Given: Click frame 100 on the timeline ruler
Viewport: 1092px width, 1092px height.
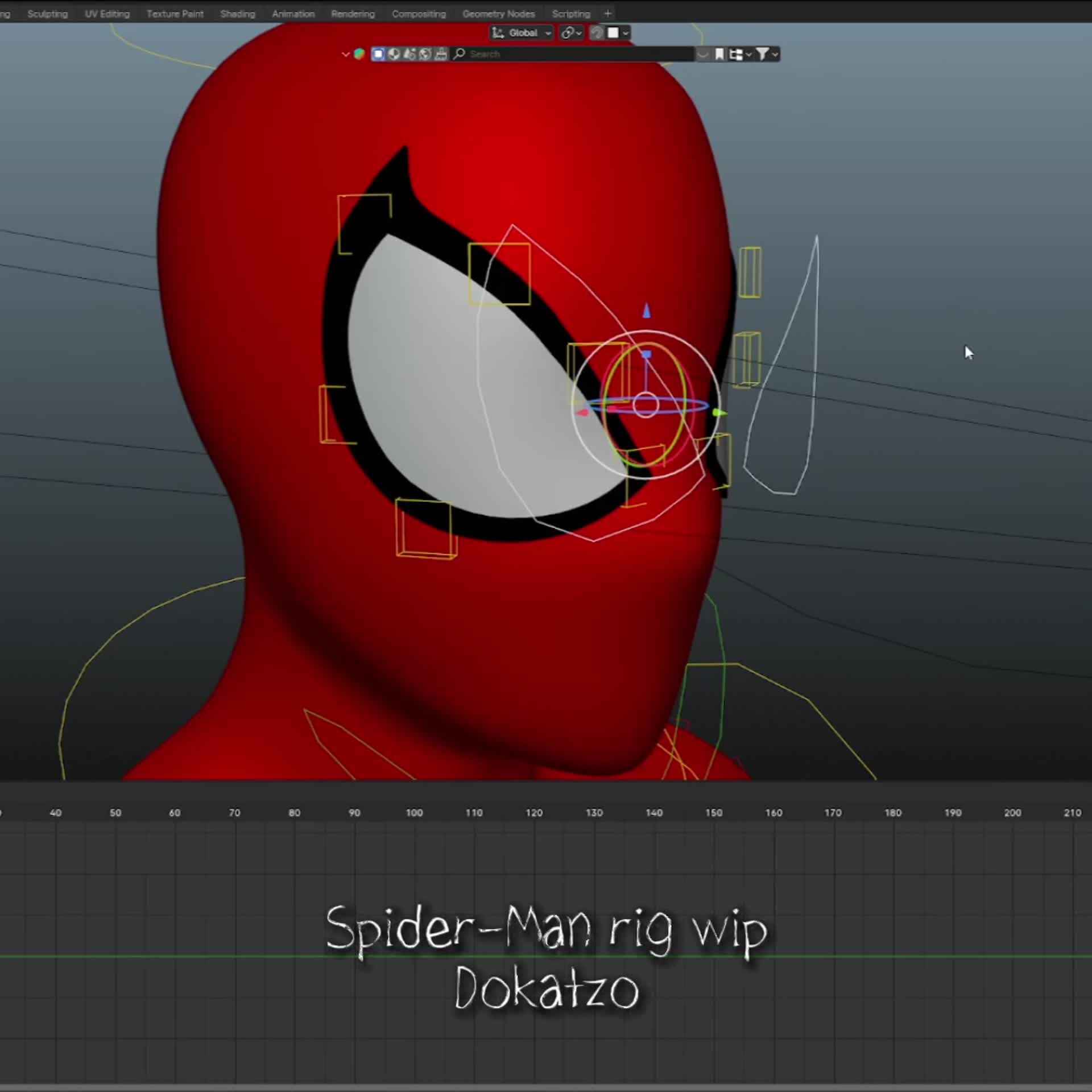Looking at the screenshot, I should (414, 813).
